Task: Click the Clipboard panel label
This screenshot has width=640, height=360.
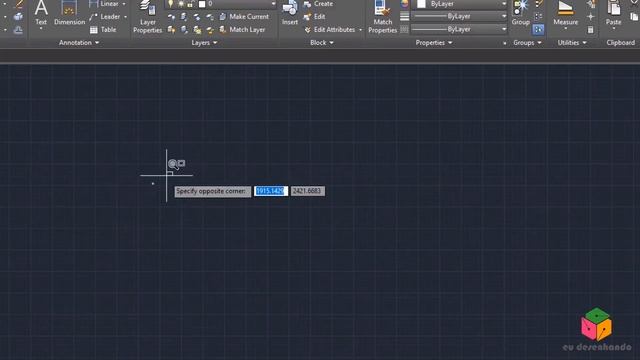Action: click(x=620, y=42)
